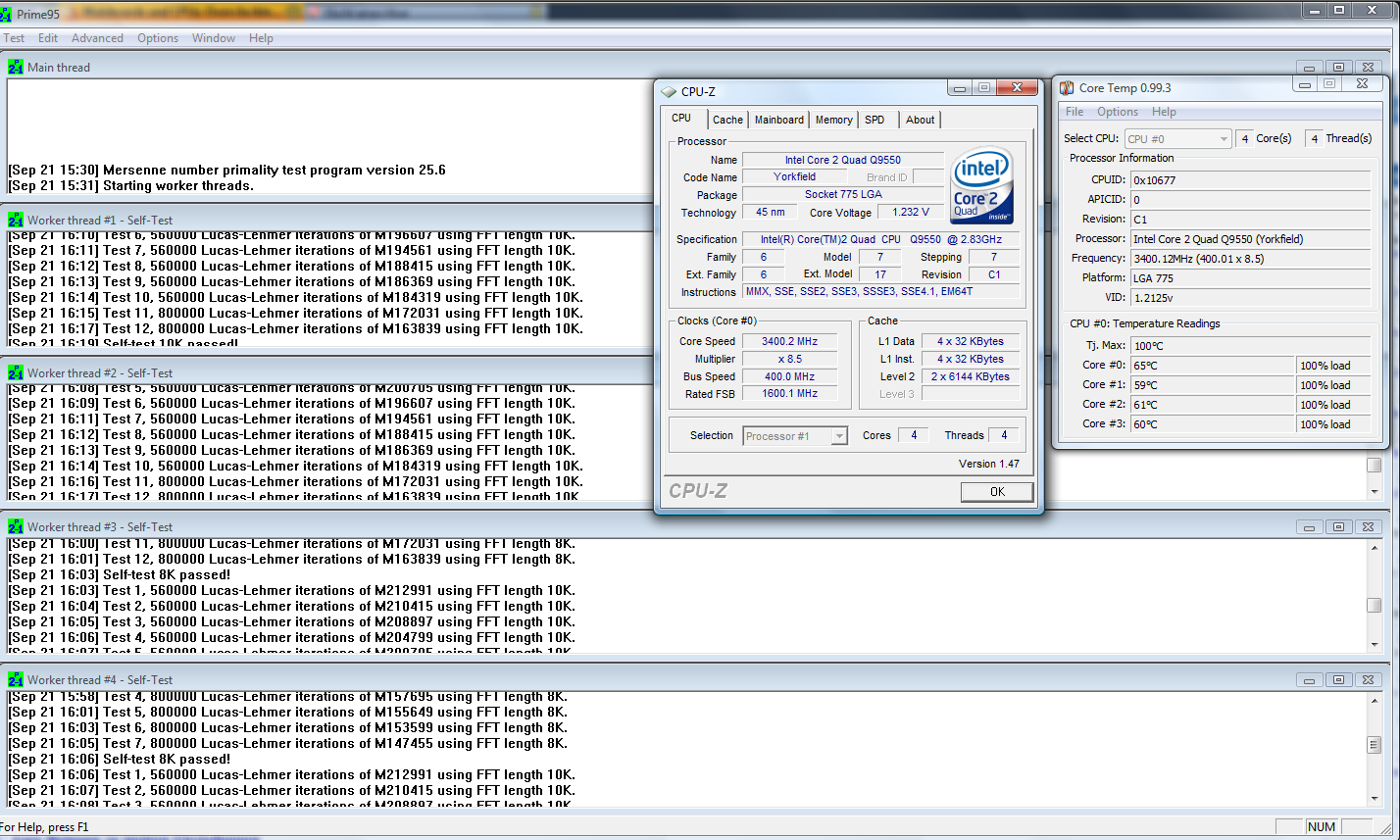Click the Core #1 temperature 59°C

click(x=1212, y=385)
